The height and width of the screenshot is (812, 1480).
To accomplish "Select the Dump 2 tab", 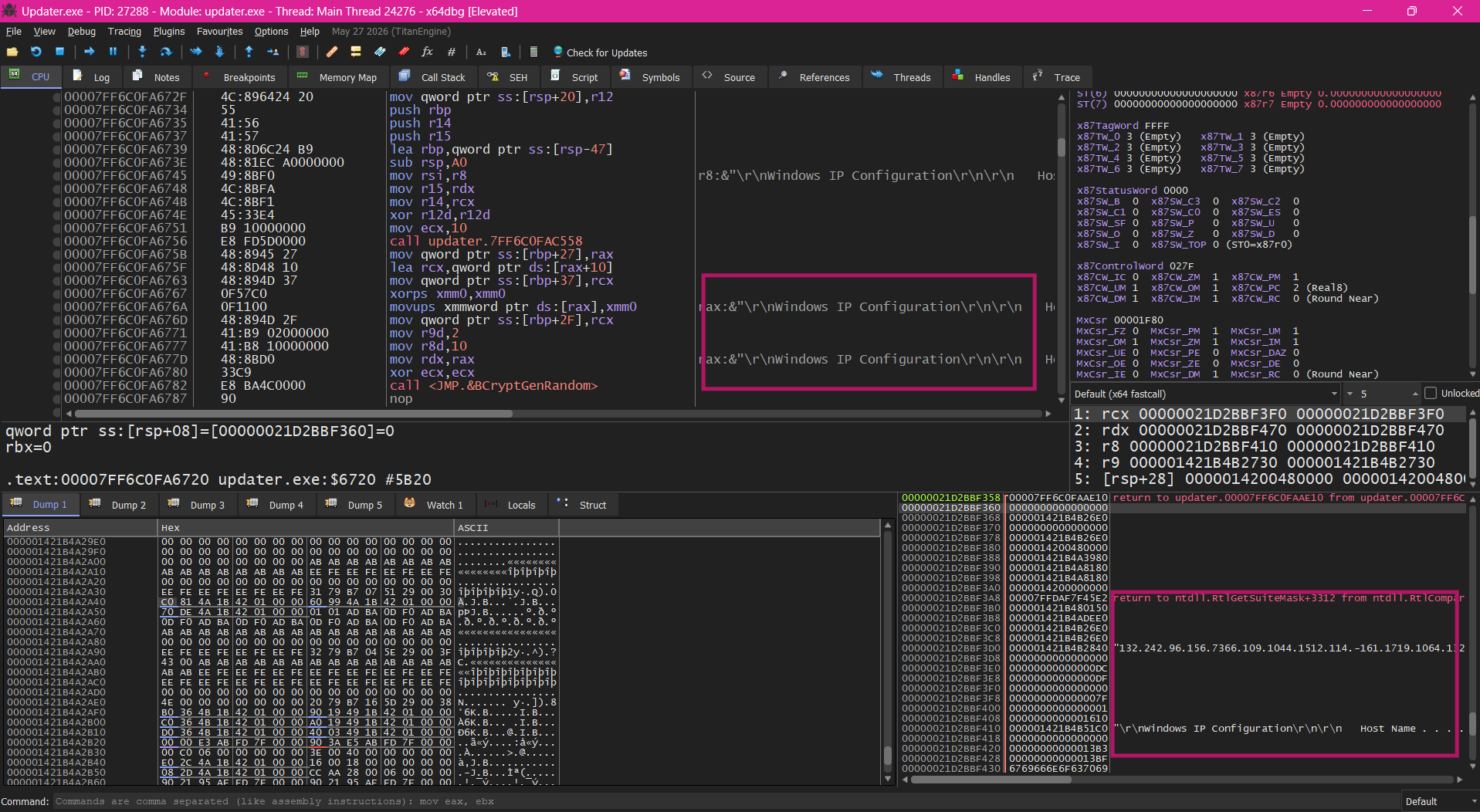I will (x=119, y=505).
